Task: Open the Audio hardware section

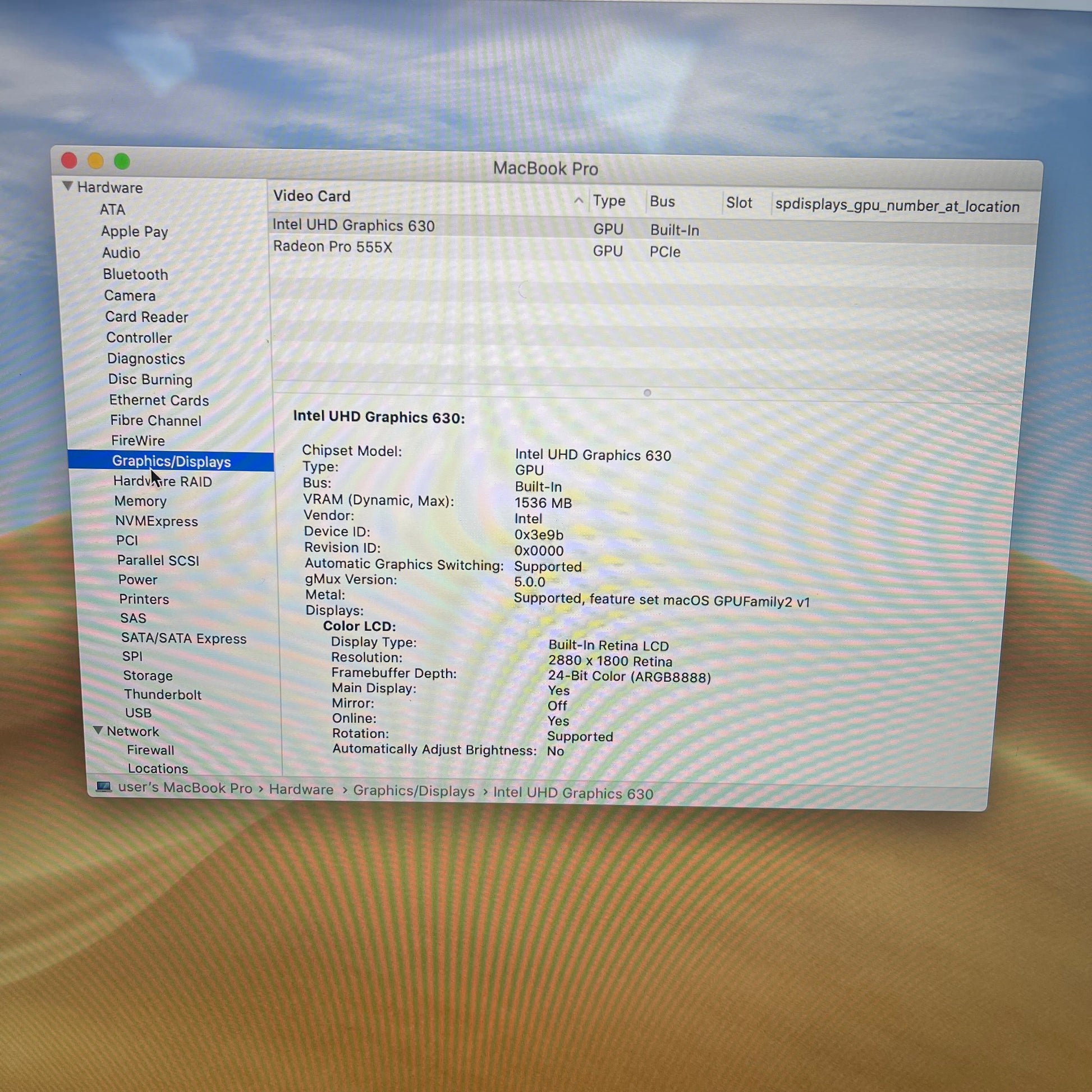Action: tap(121, 253)
